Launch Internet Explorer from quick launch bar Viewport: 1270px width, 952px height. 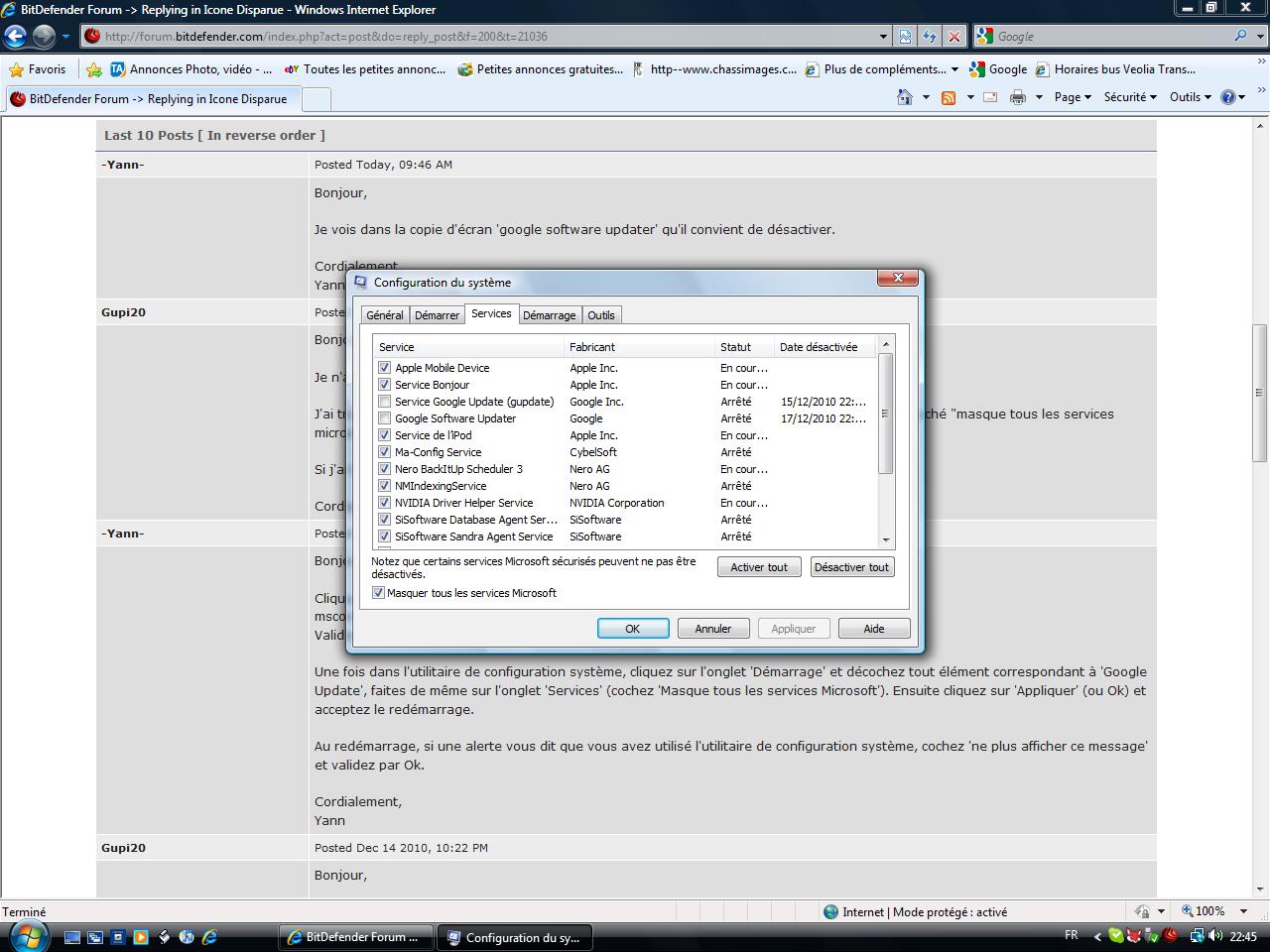click(209, 937)
